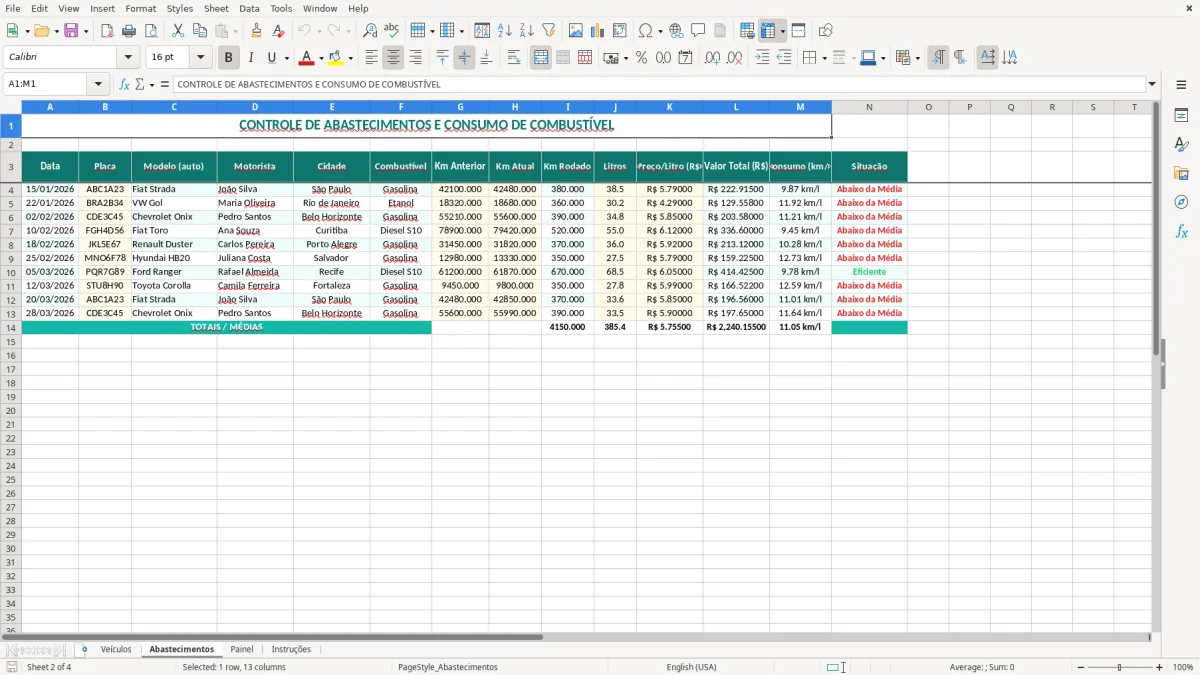The image size is (1200, 675).
Task: Open the sidebar Navigator panel
Action: coord(1181,202)
